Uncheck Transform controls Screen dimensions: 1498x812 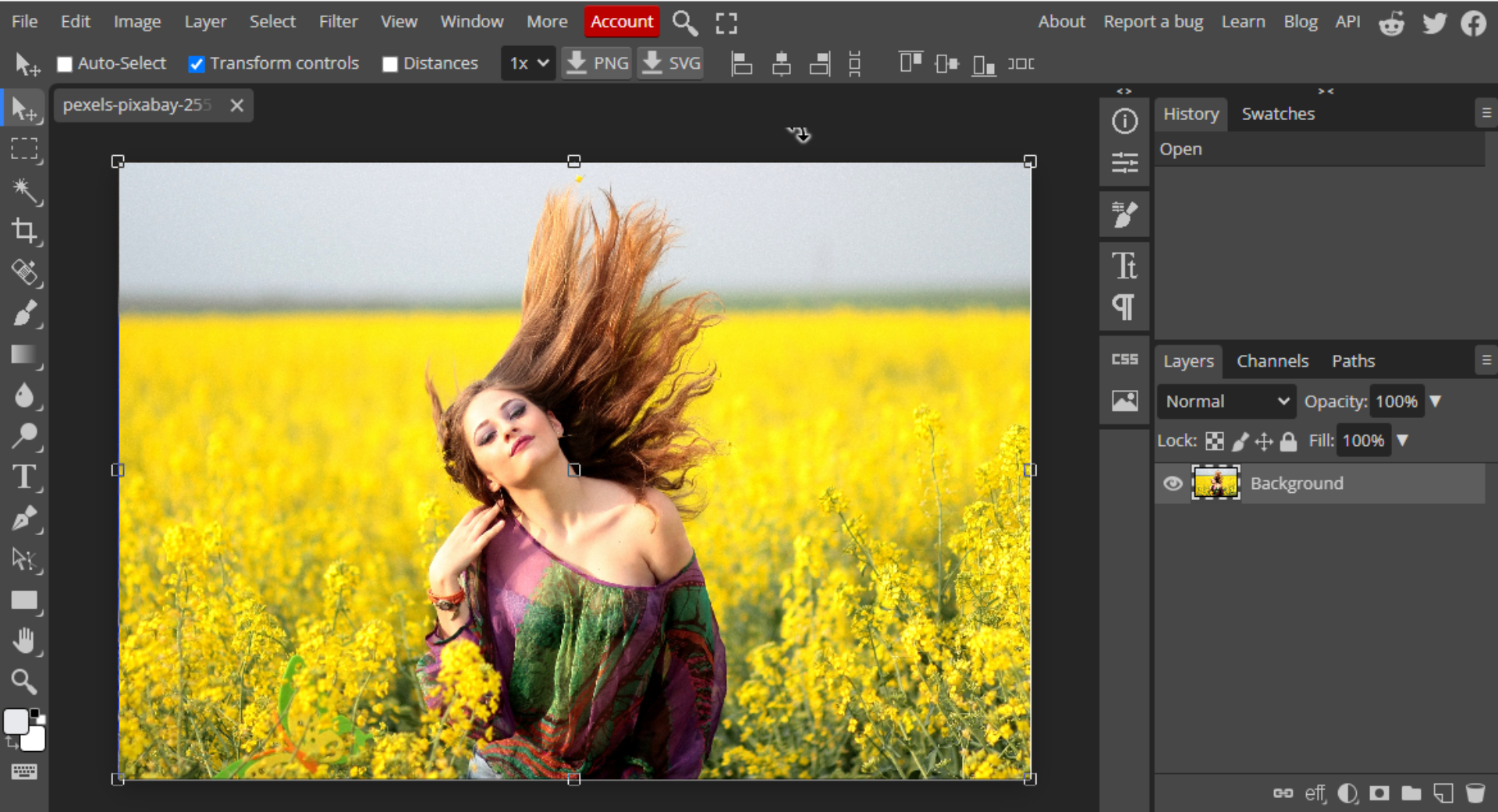tap(197, 64)
